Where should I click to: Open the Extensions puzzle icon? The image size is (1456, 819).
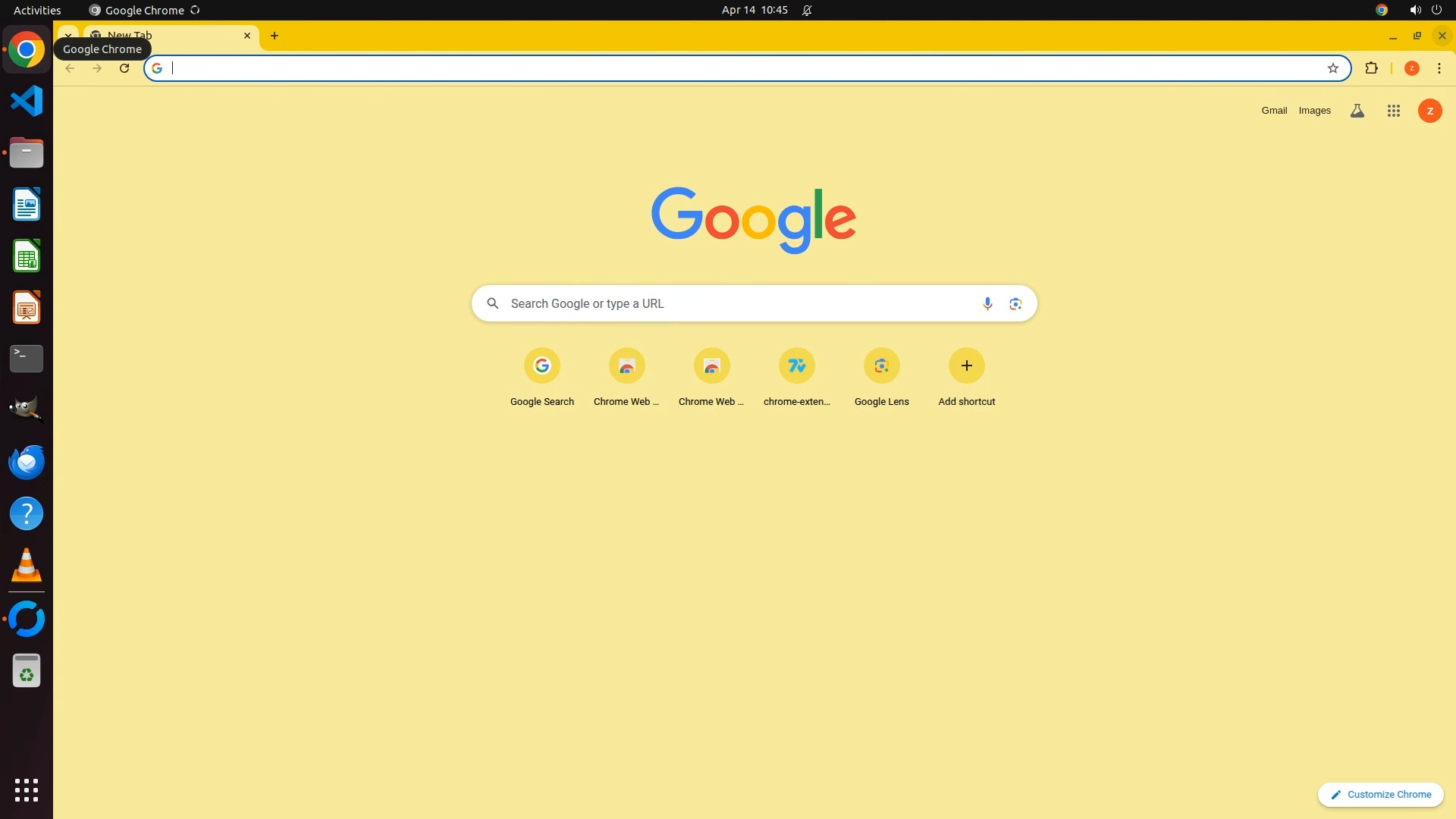1371,68
